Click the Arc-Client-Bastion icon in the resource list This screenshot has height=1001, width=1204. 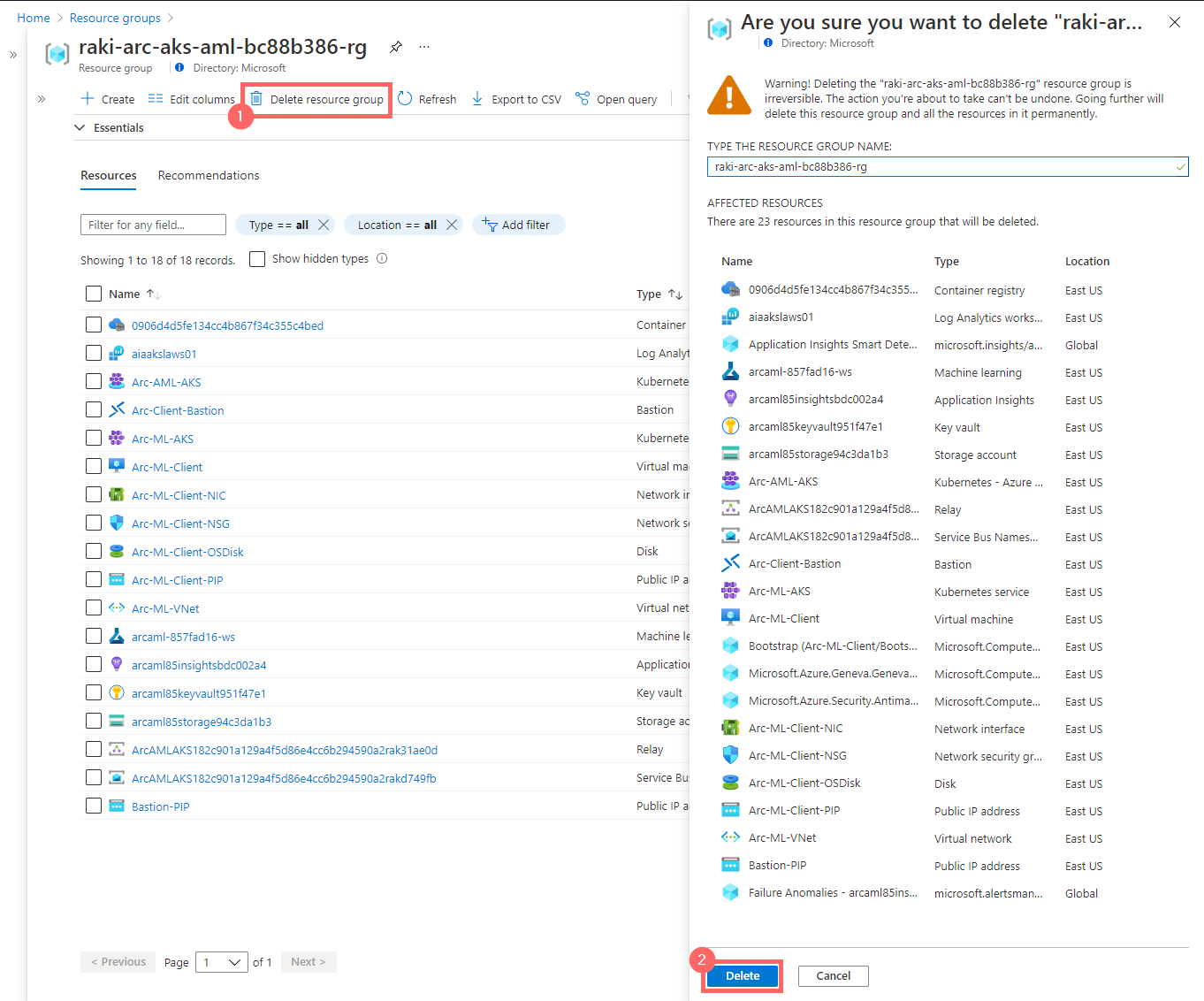point(117,409)
